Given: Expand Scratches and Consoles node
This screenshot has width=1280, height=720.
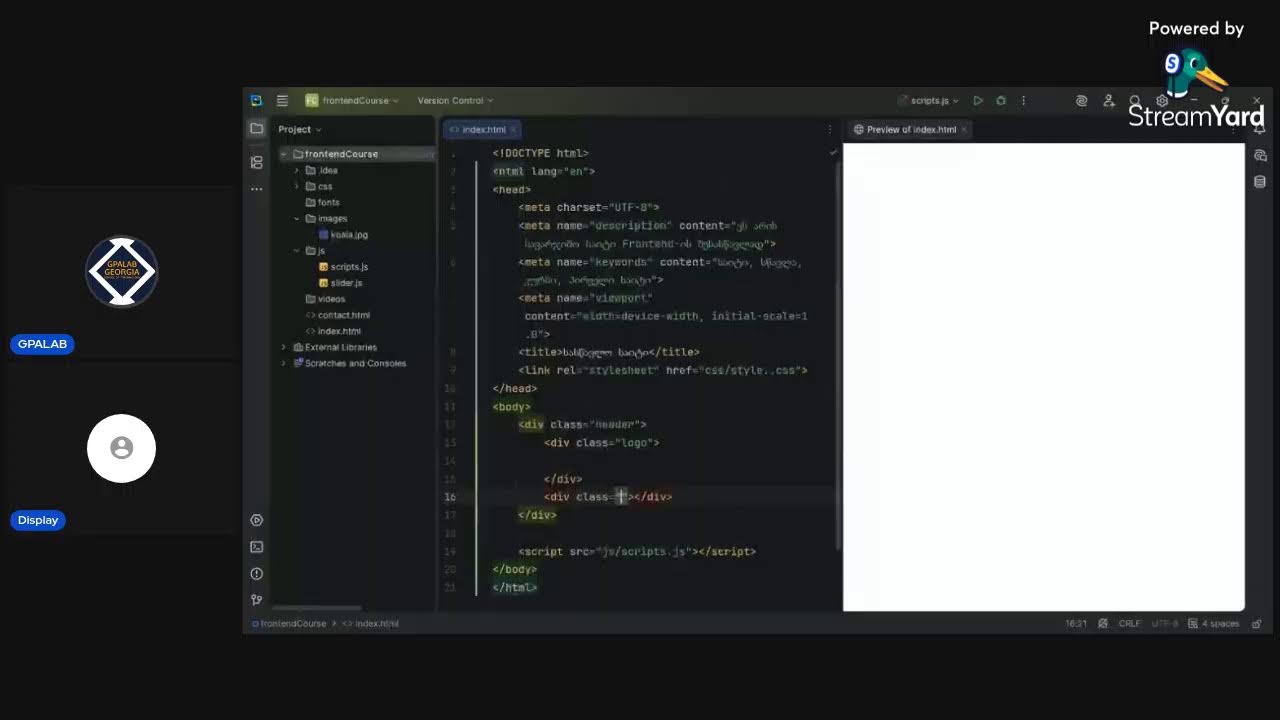Looking at the screenshot, I should tap(284, 363).
